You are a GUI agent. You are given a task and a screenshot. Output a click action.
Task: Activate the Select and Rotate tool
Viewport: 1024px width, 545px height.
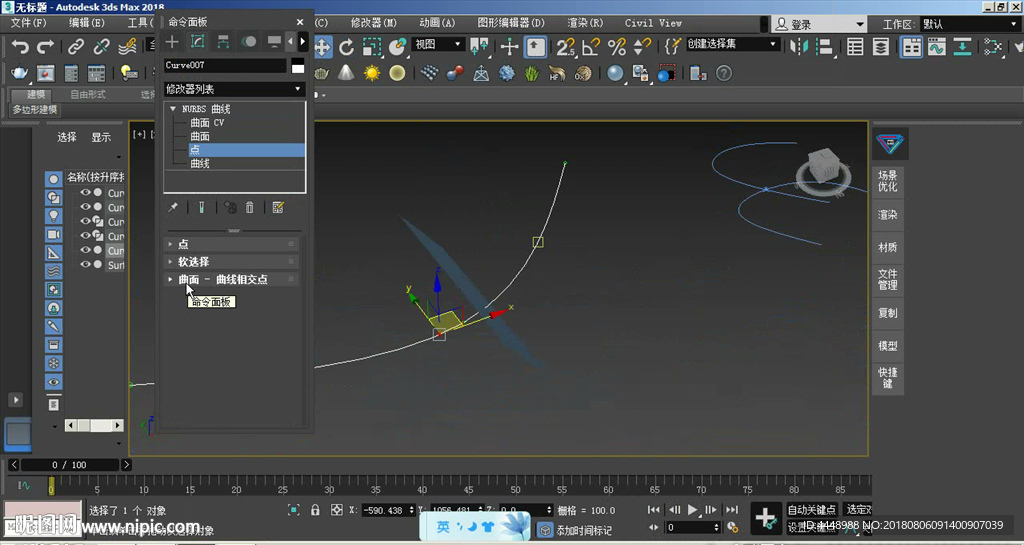point(347,47)
